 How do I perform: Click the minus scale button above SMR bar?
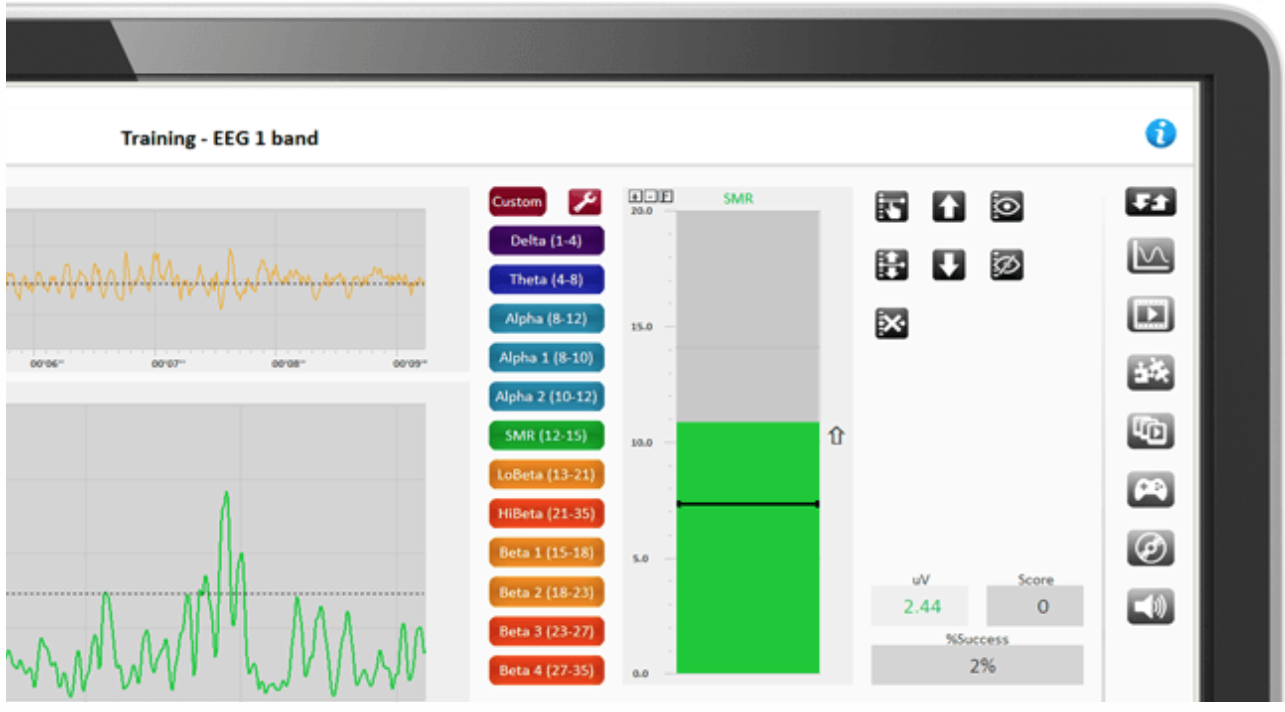[650, 197]
